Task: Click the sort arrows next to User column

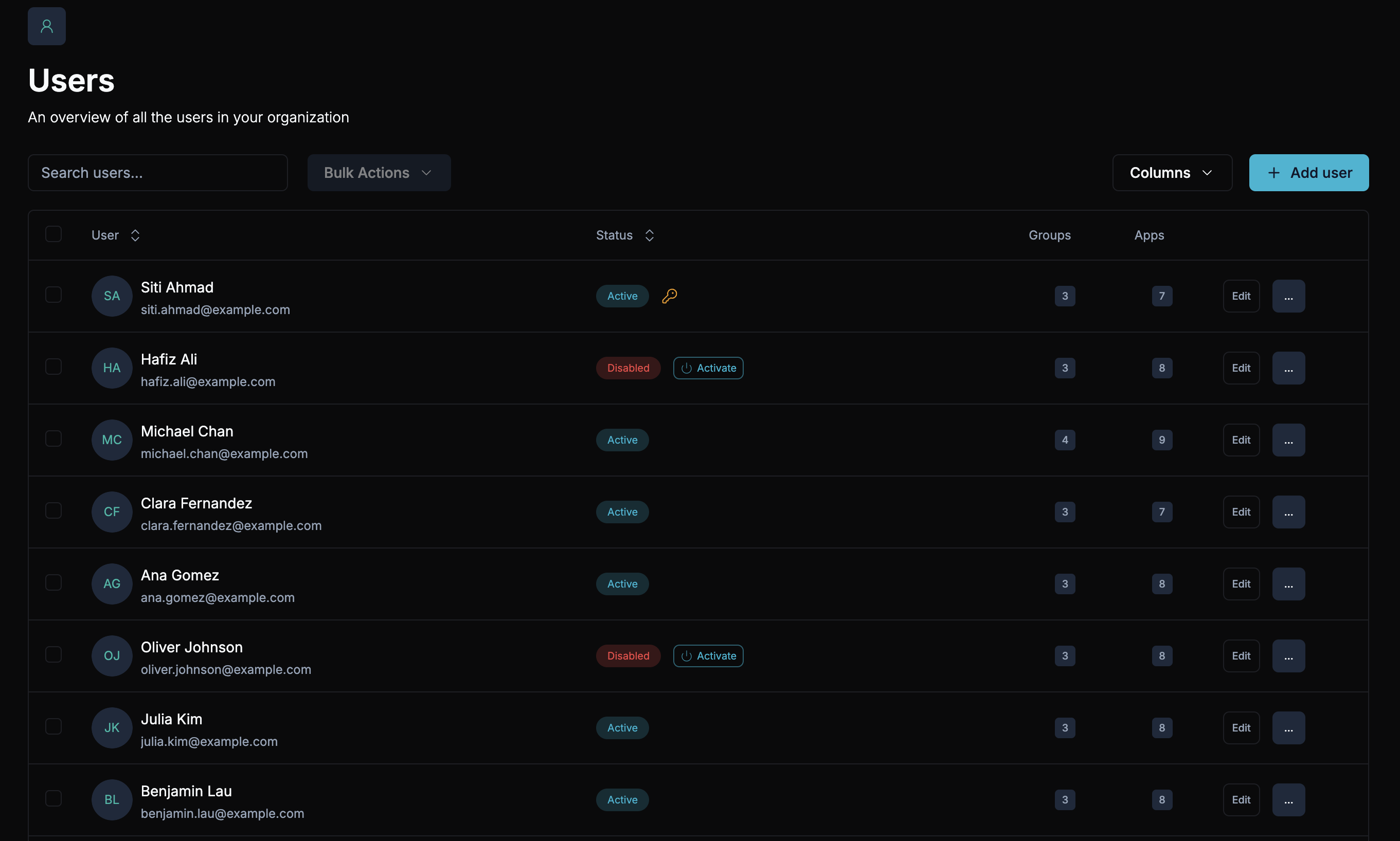Action: tap(135, 235)
